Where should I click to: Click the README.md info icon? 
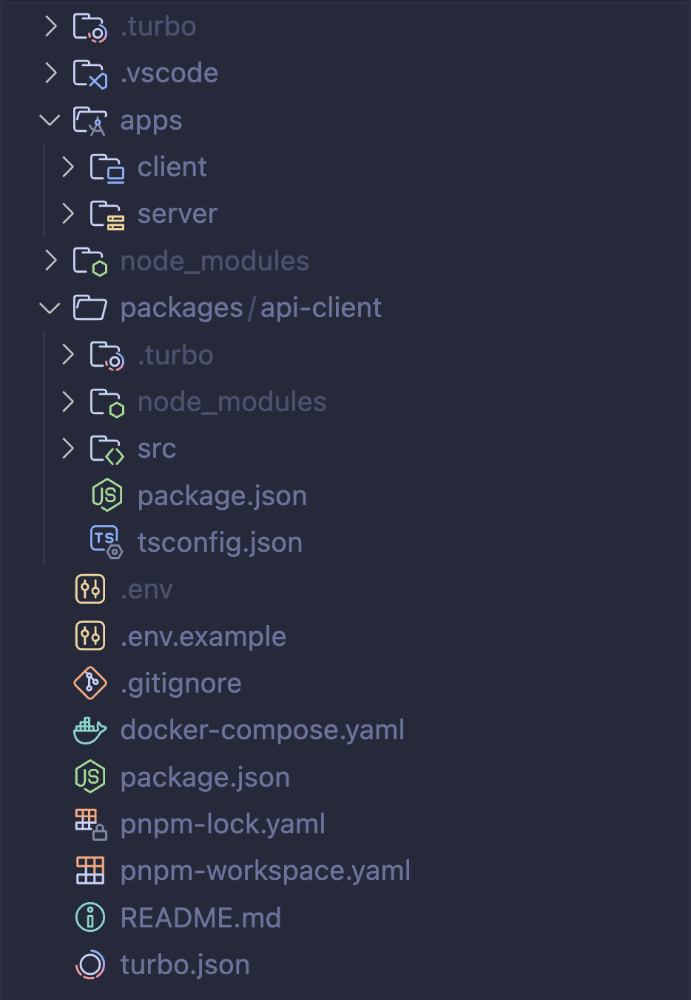coord(90,918)
